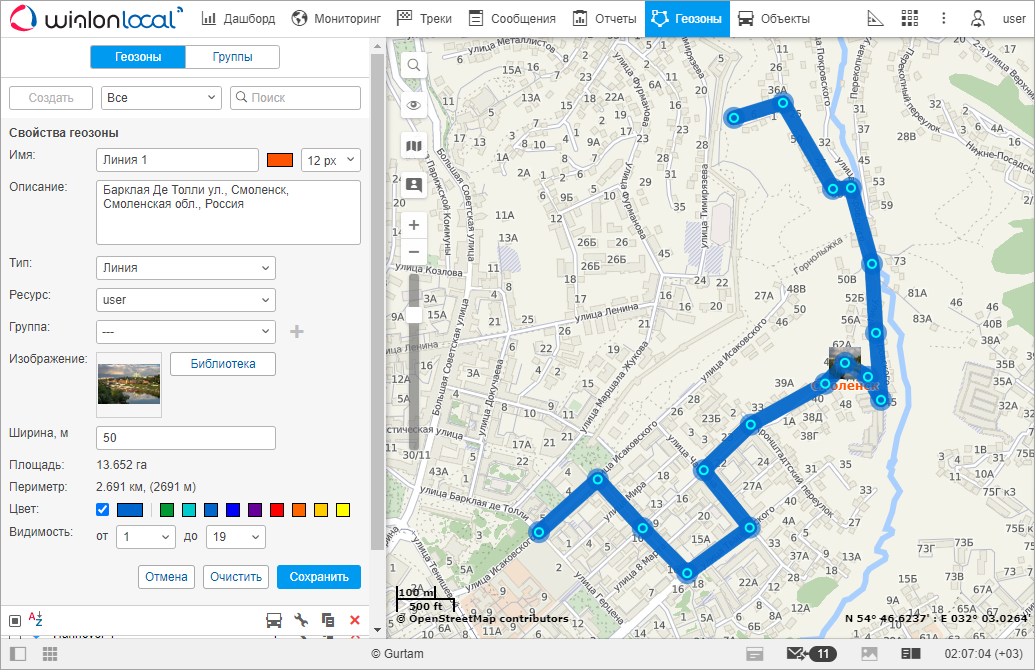1035x670 pixels.
Task: Expand the Все filter dropdown
Action: pos(161,98)
